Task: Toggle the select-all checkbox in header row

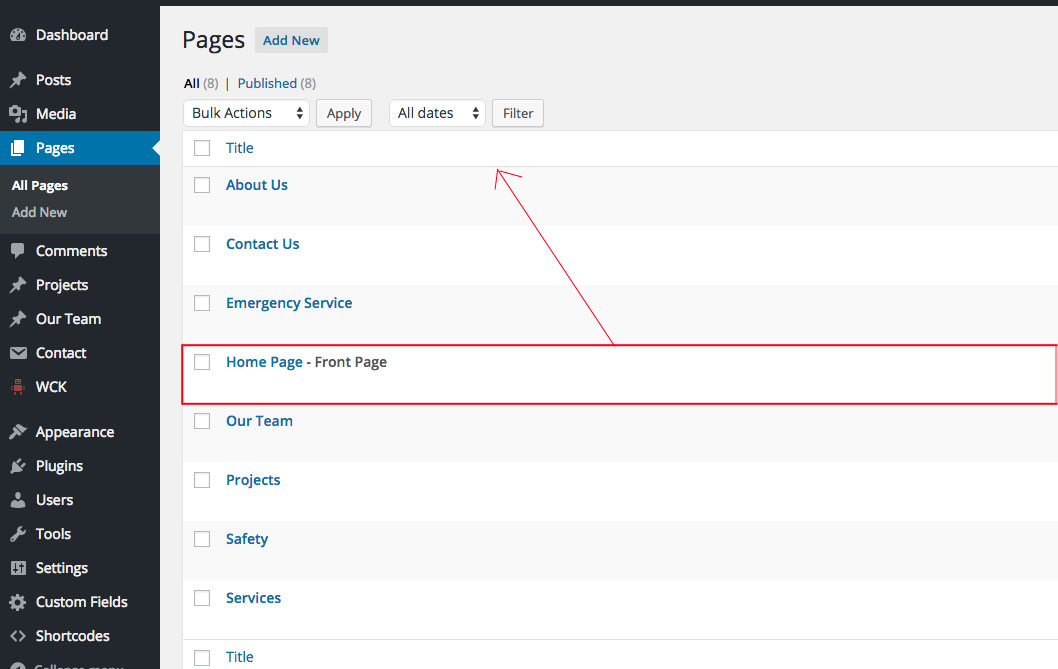Action: click(201, 147)
